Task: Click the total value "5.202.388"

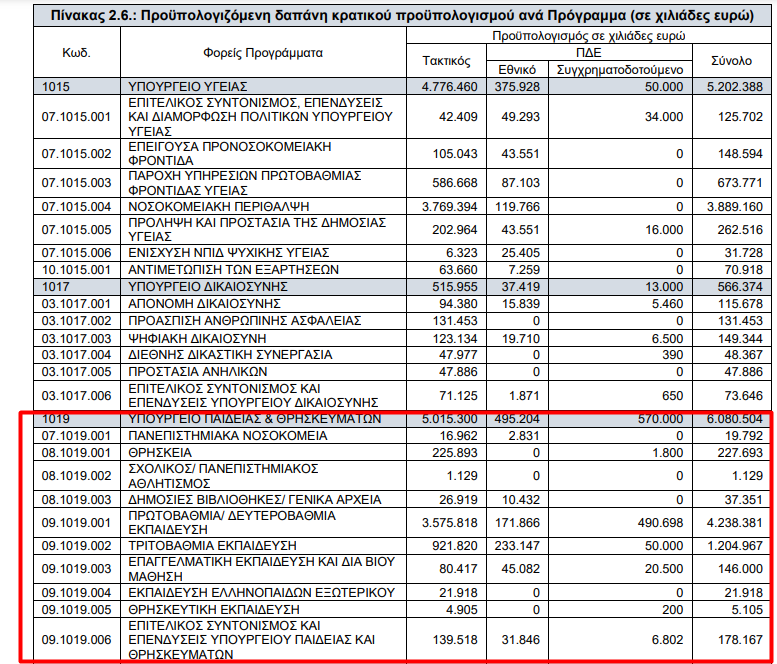Action: (731, 87)
